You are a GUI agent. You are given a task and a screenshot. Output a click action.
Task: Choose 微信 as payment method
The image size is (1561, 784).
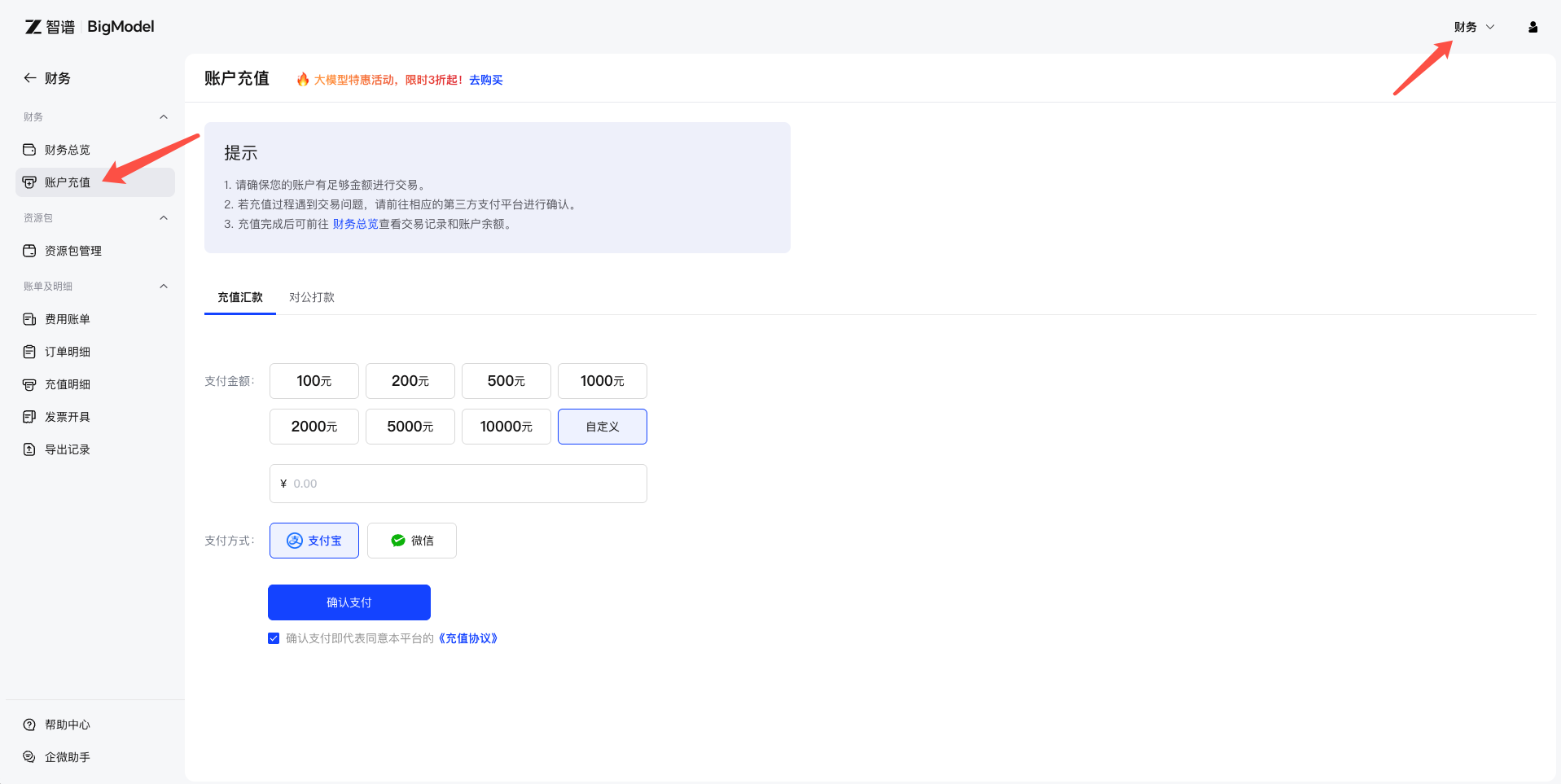tap(412, 541)
